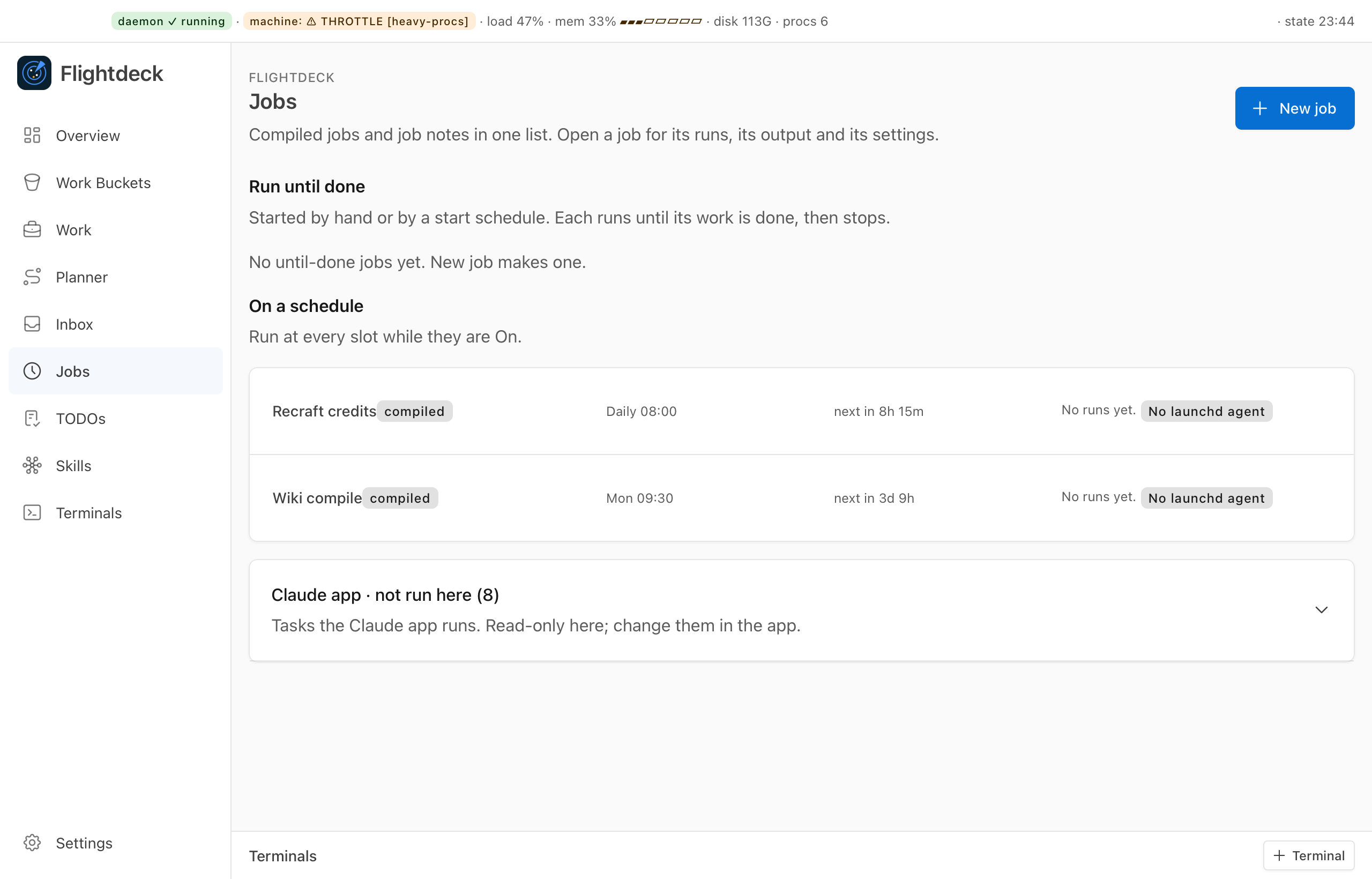Click the Inbox tray icon

tap(32, 324)
